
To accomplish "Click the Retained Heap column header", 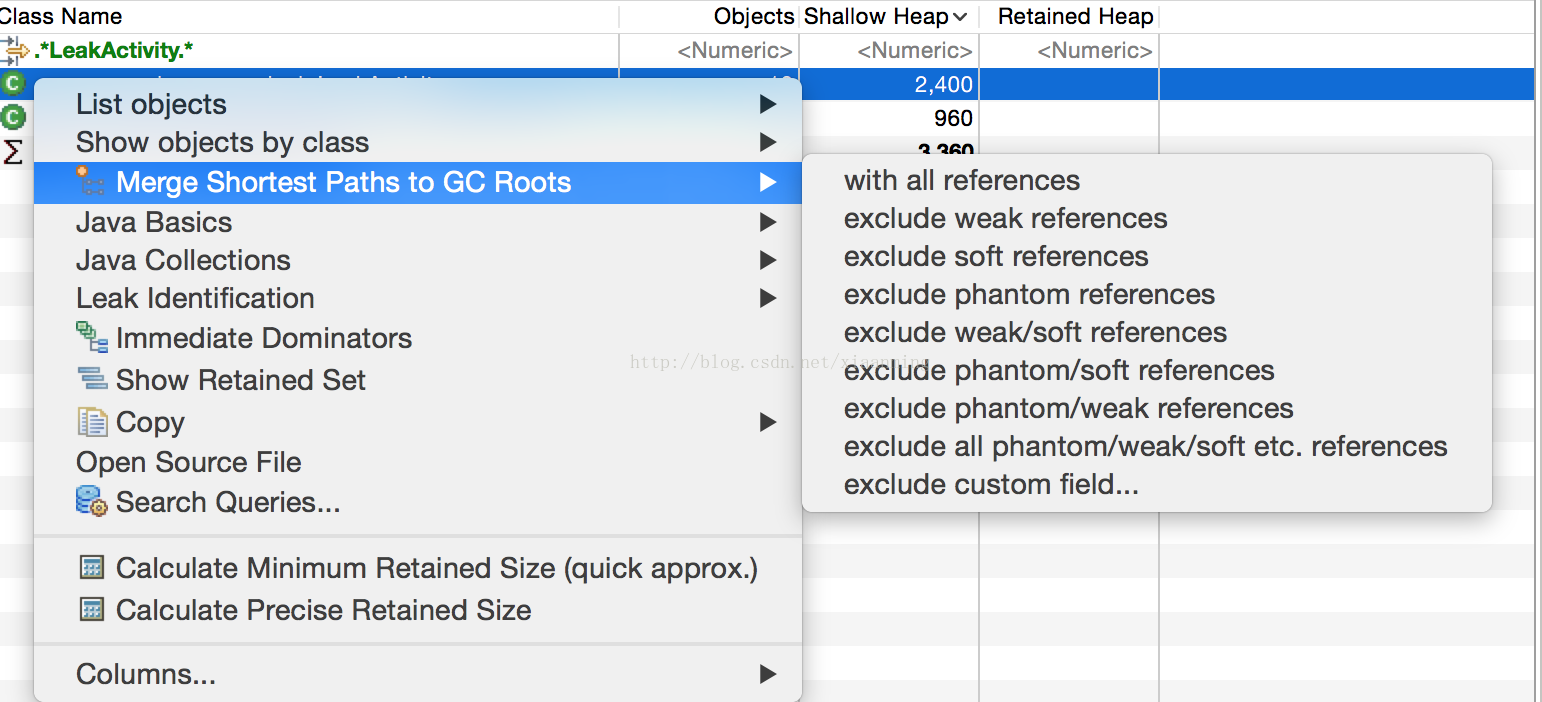I will pyautogui.click(x=1075, y=16).
